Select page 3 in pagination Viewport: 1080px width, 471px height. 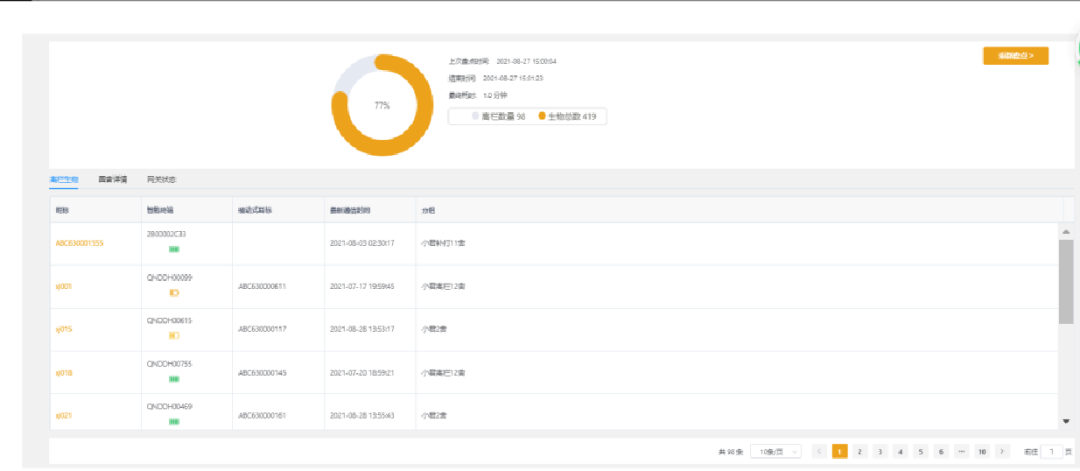(x=880, y=452)
